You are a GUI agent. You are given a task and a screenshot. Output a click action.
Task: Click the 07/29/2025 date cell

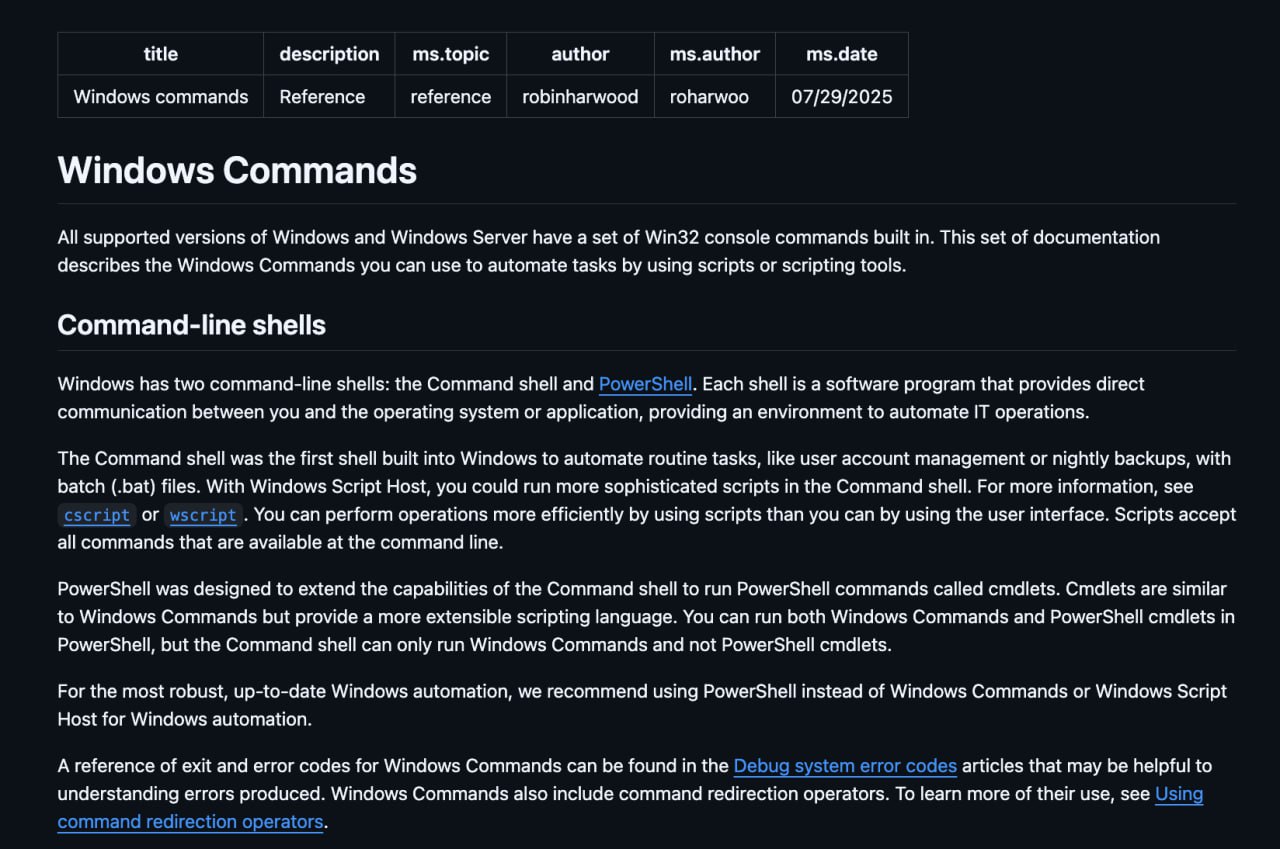(x=841, y=97)
